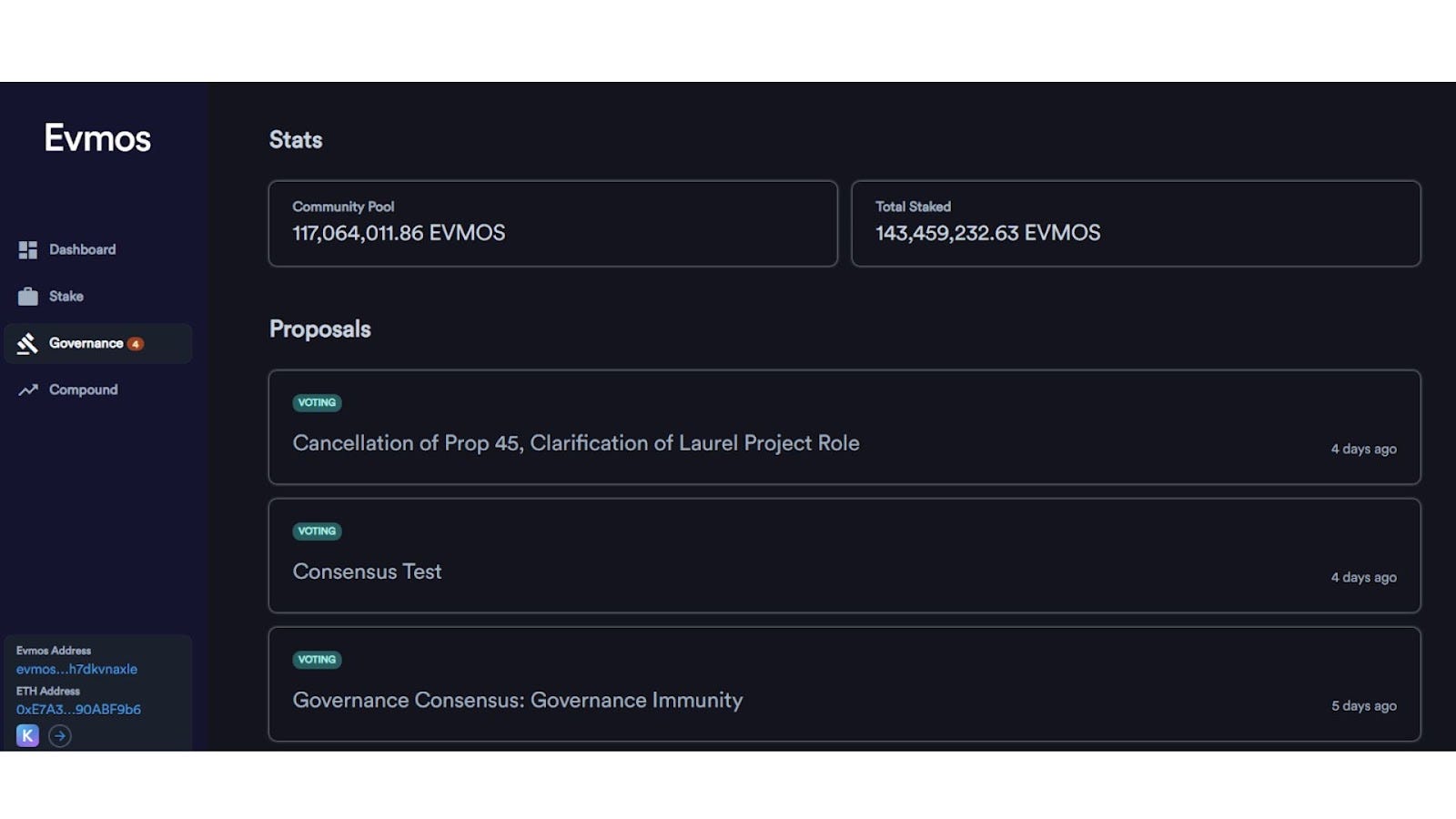Viewport: 1456px width, 819px height.
Task: Open the Governance section label
Action: [86, 343]
